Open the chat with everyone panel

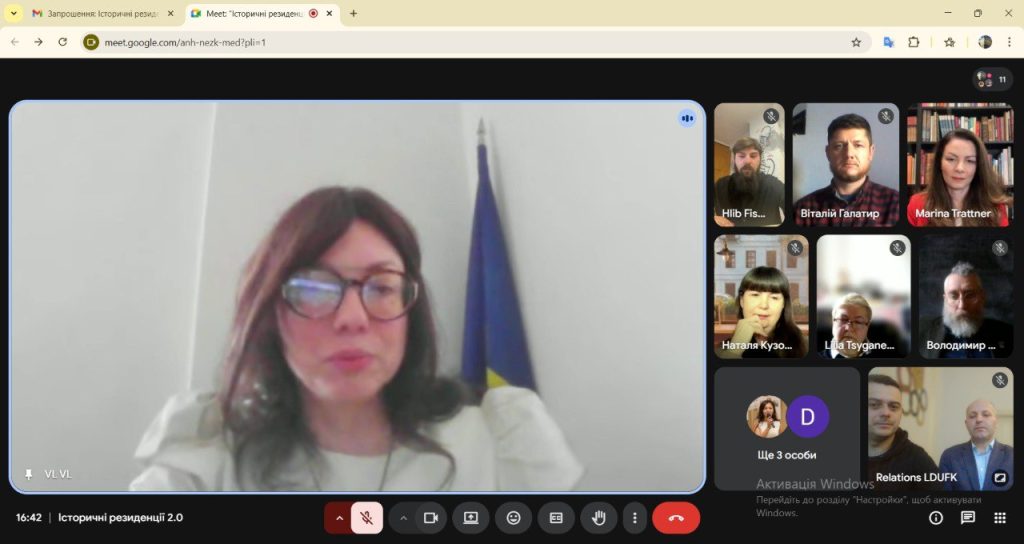[x=968, y=518]
